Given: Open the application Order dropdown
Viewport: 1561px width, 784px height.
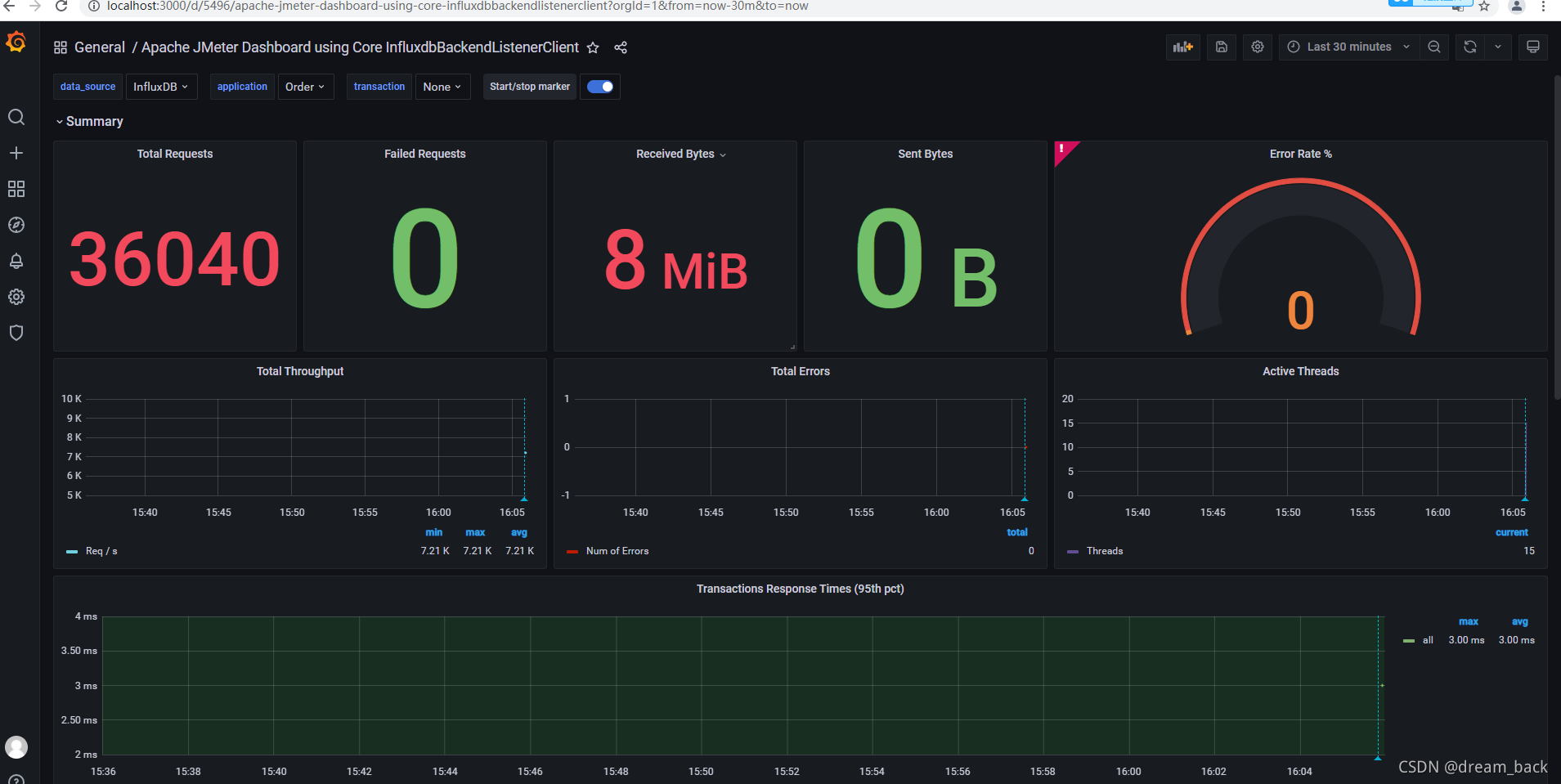Looking at the screenshot, I should 305,87.
